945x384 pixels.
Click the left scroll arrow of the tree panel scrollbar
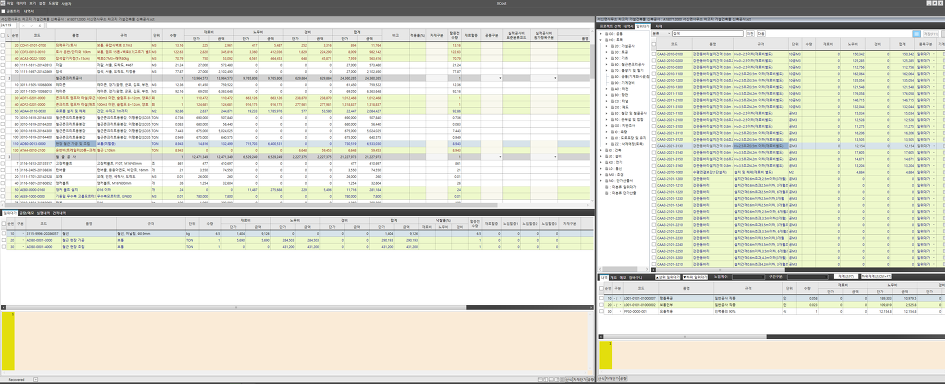[x=600, y=269]
